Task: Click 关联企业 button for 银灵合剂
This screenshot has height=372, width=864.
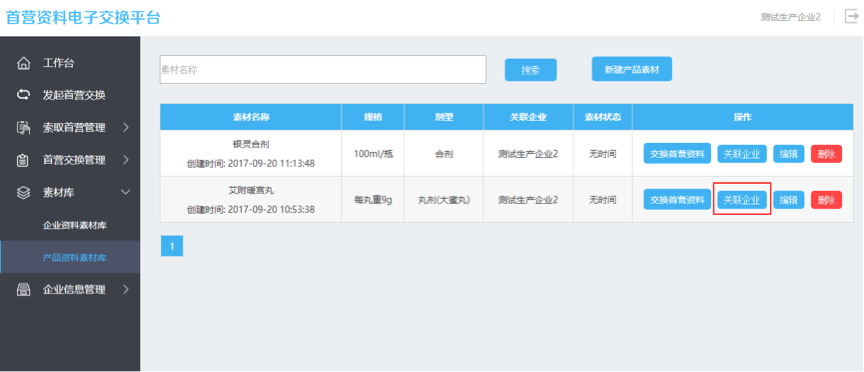Action: pos(742,154)
